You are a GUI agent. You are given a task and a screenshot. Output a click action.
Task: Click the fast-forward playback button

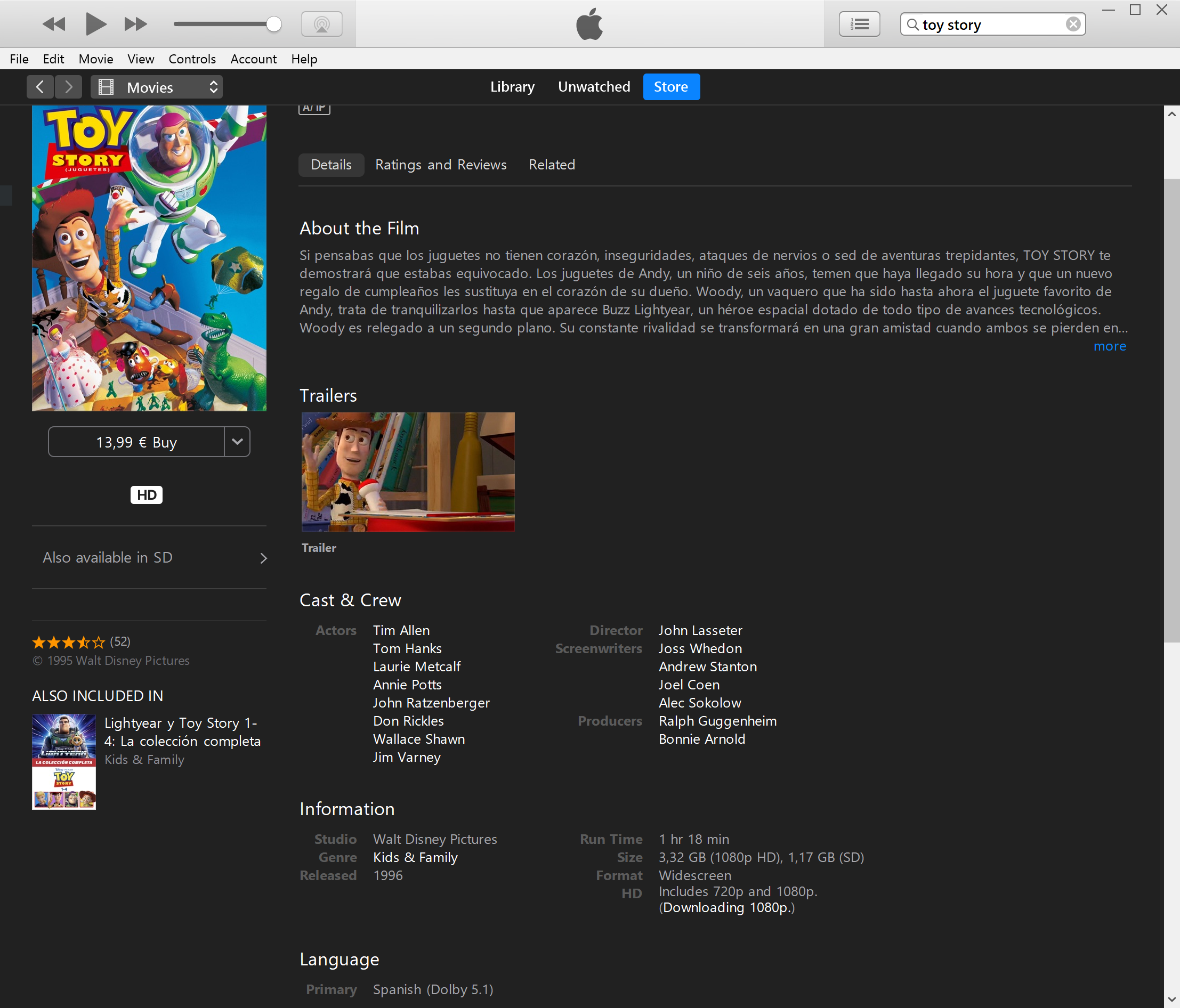[135, 25]
